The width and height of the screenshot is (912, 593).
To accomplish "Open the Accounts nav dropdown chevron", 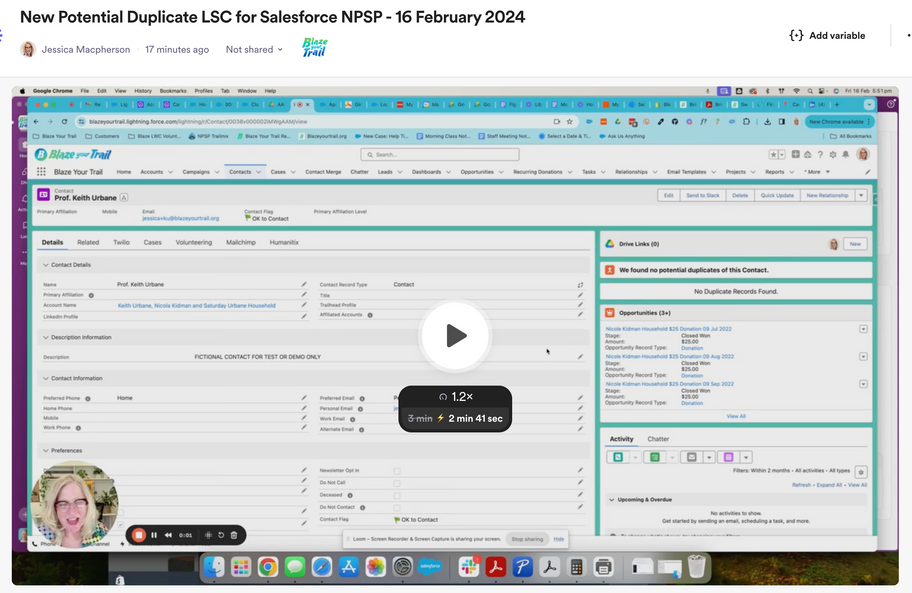I will click(x=170, y=172).
